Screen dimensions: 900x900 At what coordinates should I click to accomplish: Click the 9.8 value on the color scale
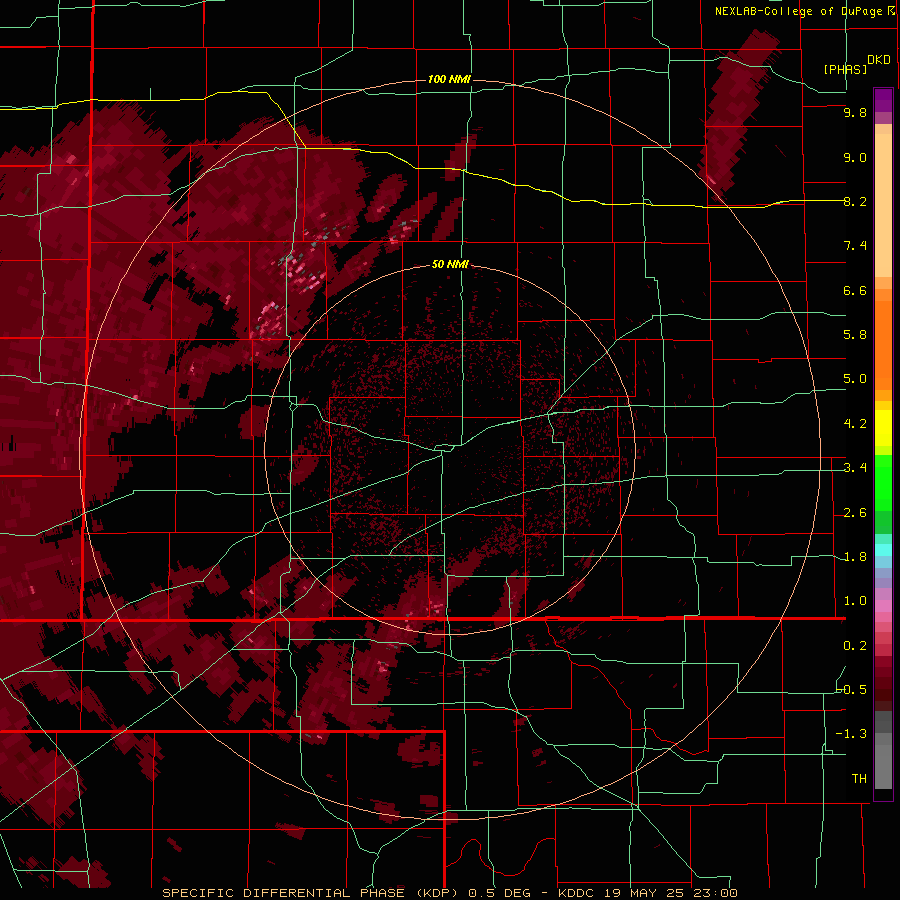[855, 112]
